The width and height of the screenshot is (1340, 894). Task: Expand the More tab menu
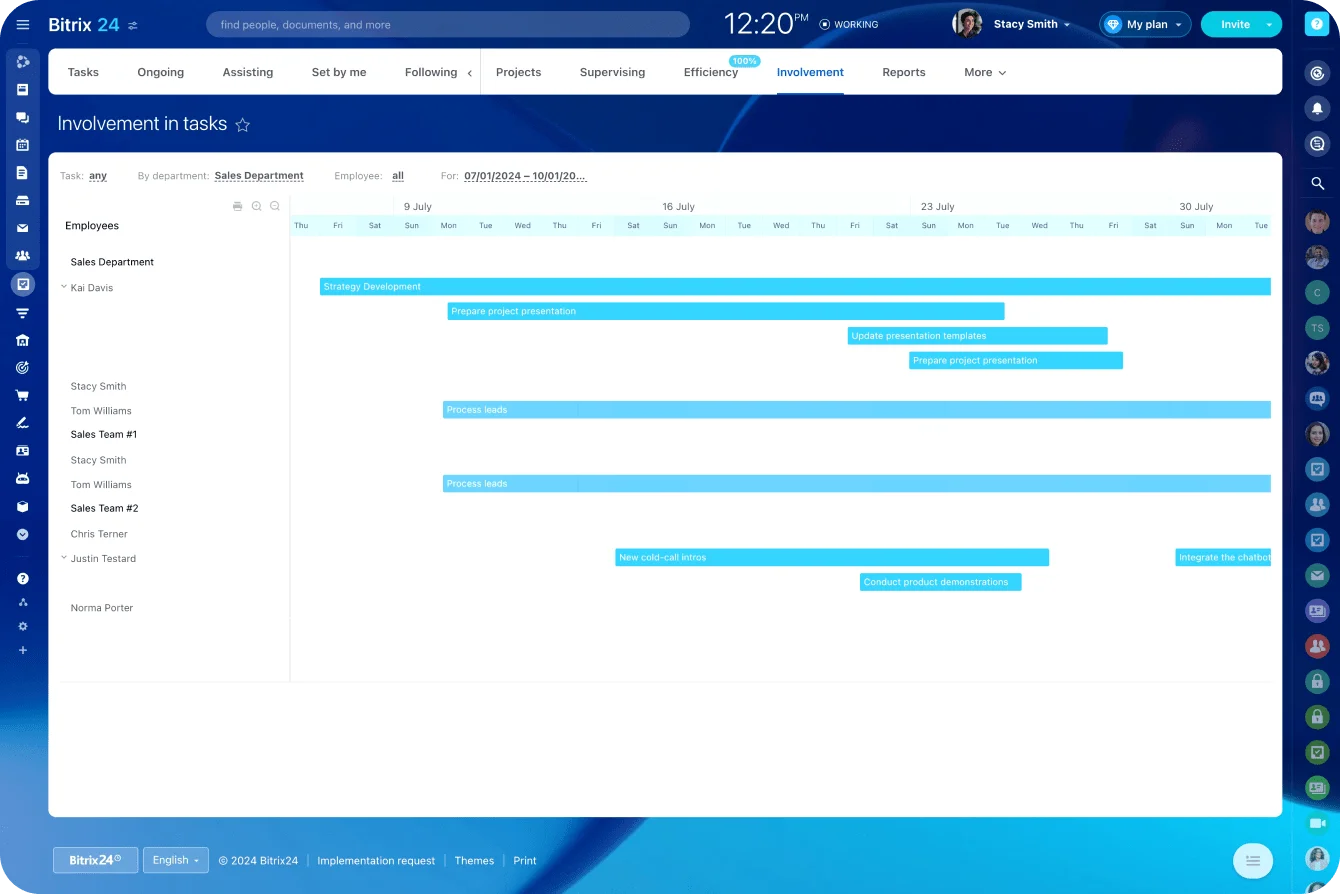tap(984, 72)
